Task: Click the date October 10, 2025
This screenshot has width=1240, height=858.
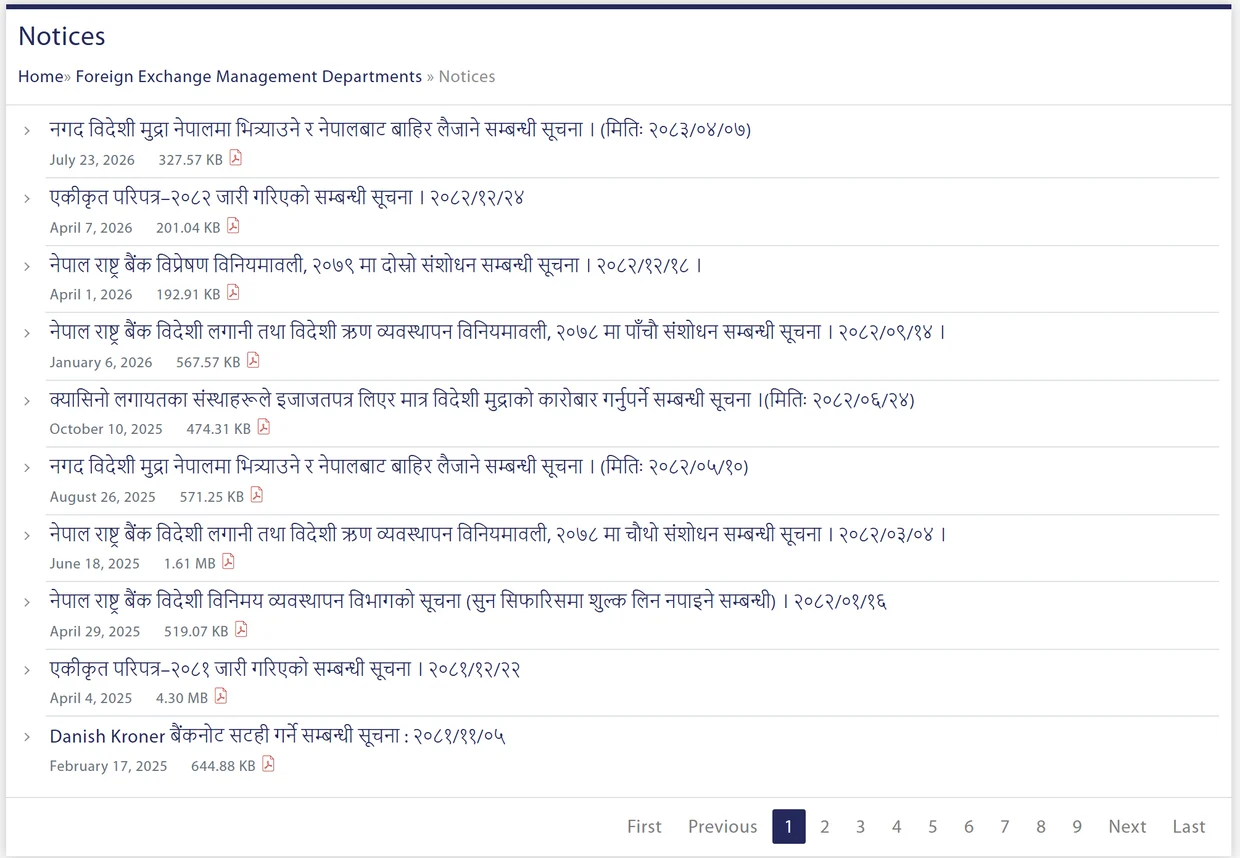Action: [106, 429]
